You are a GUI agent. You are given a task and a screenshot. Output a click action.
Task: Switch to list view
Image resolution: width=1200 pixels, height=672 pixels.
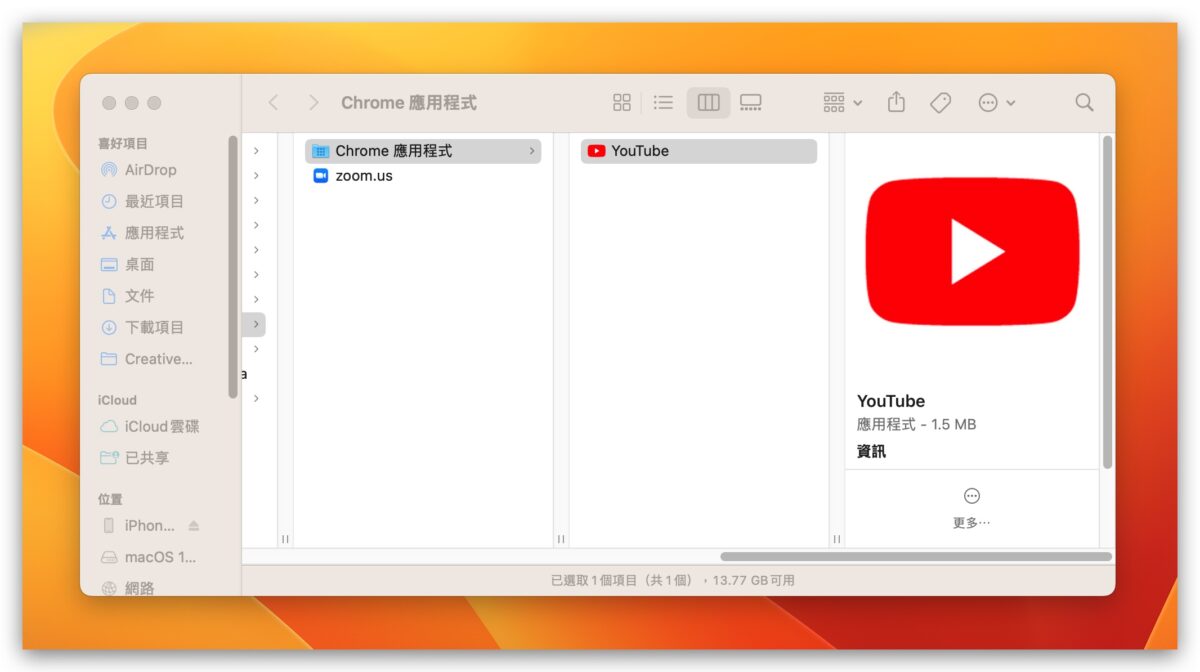point(663,103)
